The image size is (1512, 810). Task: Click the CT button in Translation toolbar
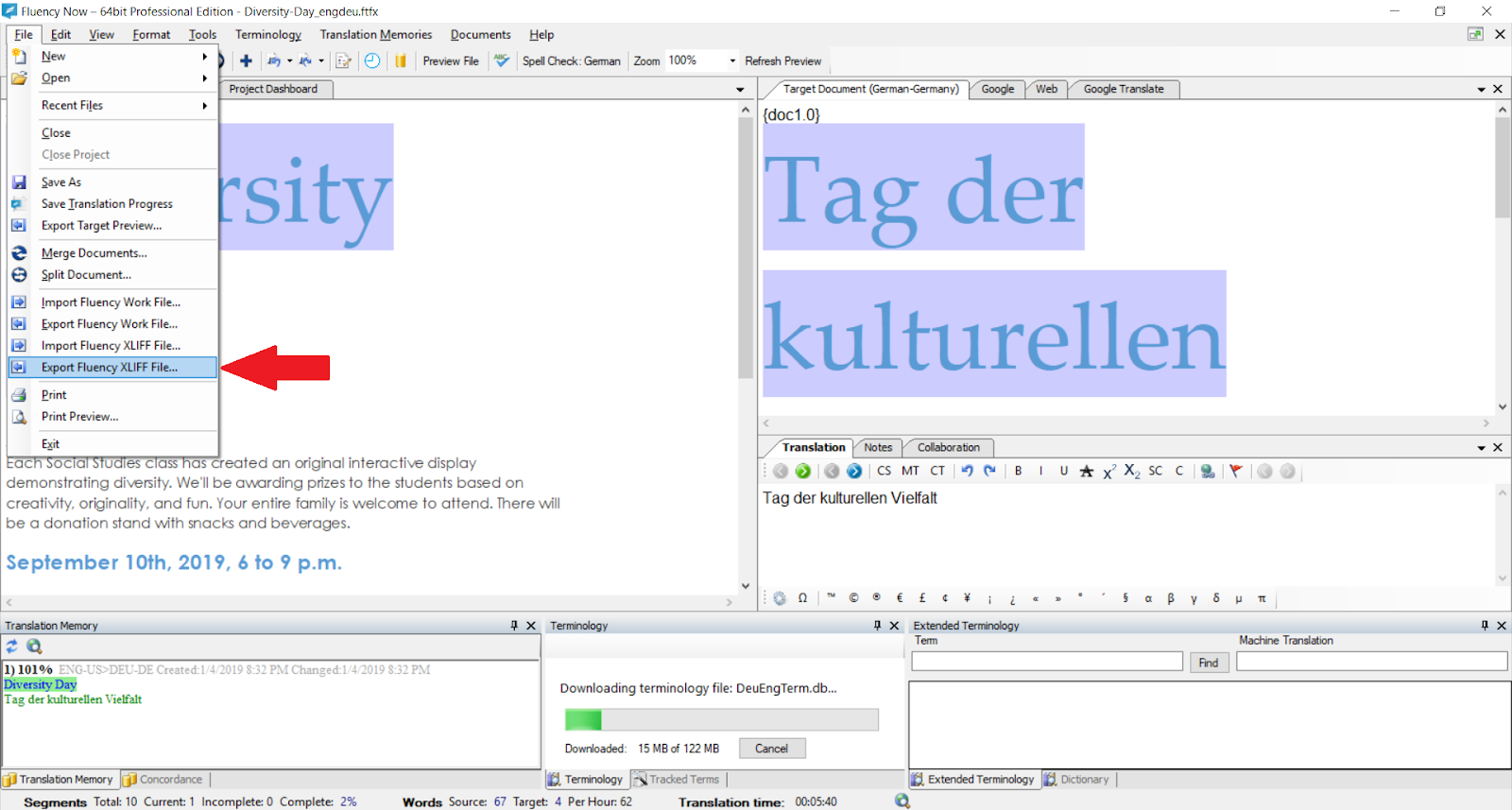tap(937, 471)
